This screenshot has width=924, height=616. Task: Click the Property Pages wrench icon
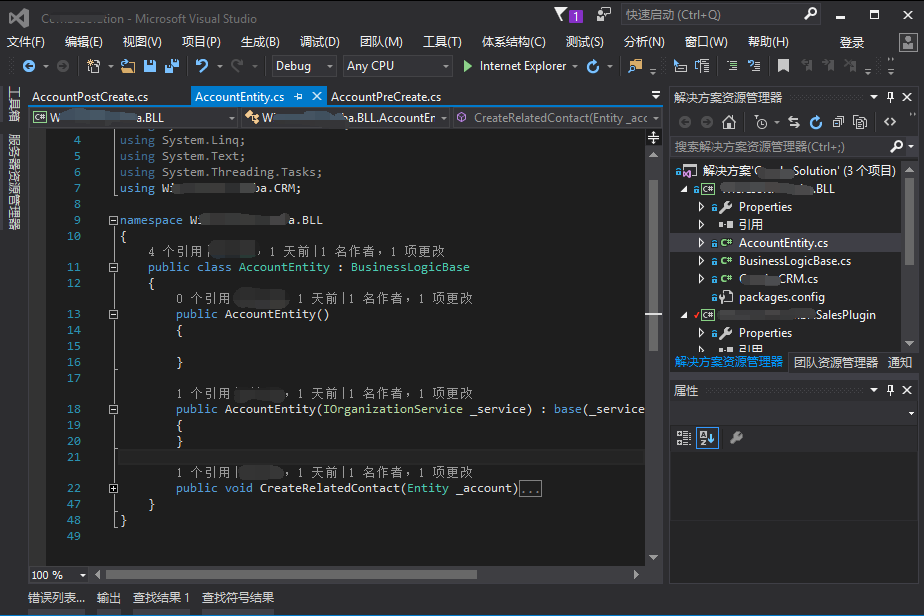click(x=736, y=438)
